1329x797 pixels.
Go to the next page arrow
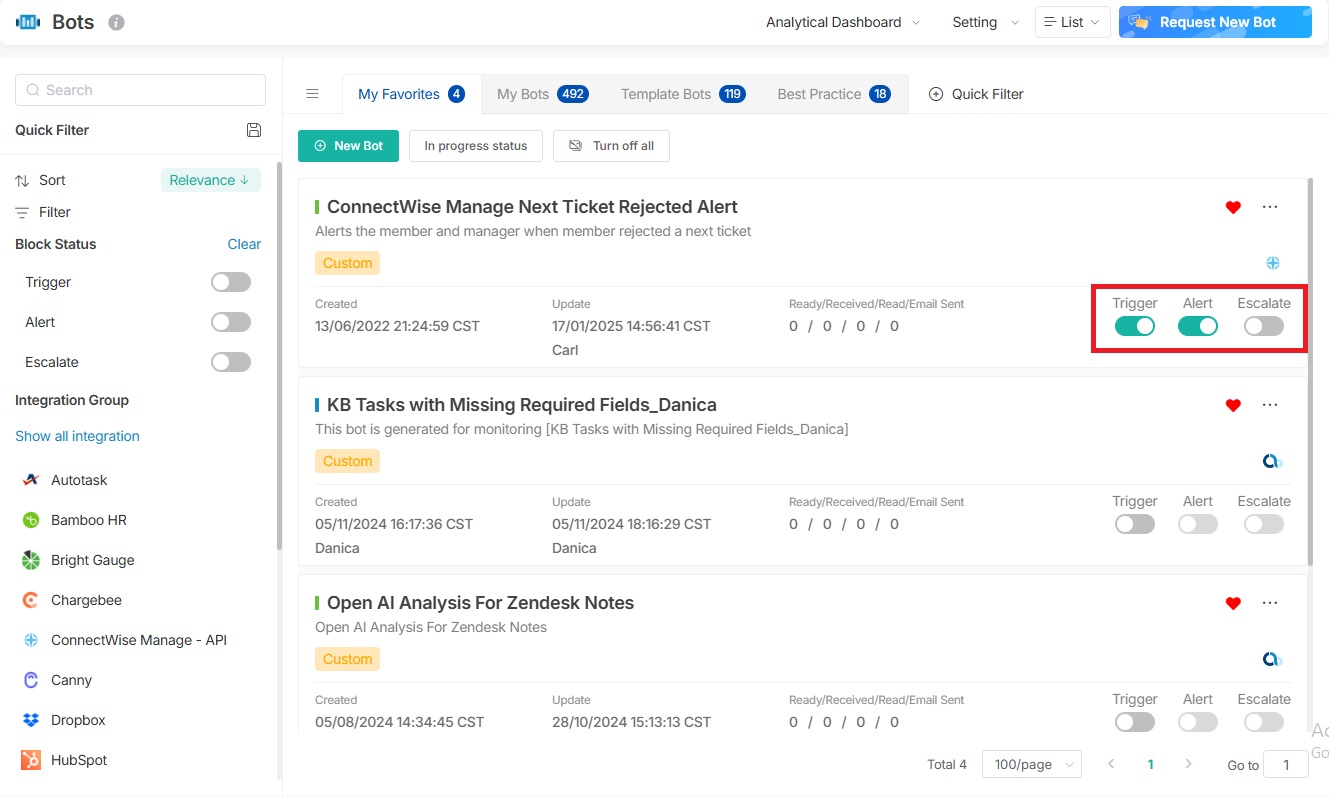point(1188,764)
